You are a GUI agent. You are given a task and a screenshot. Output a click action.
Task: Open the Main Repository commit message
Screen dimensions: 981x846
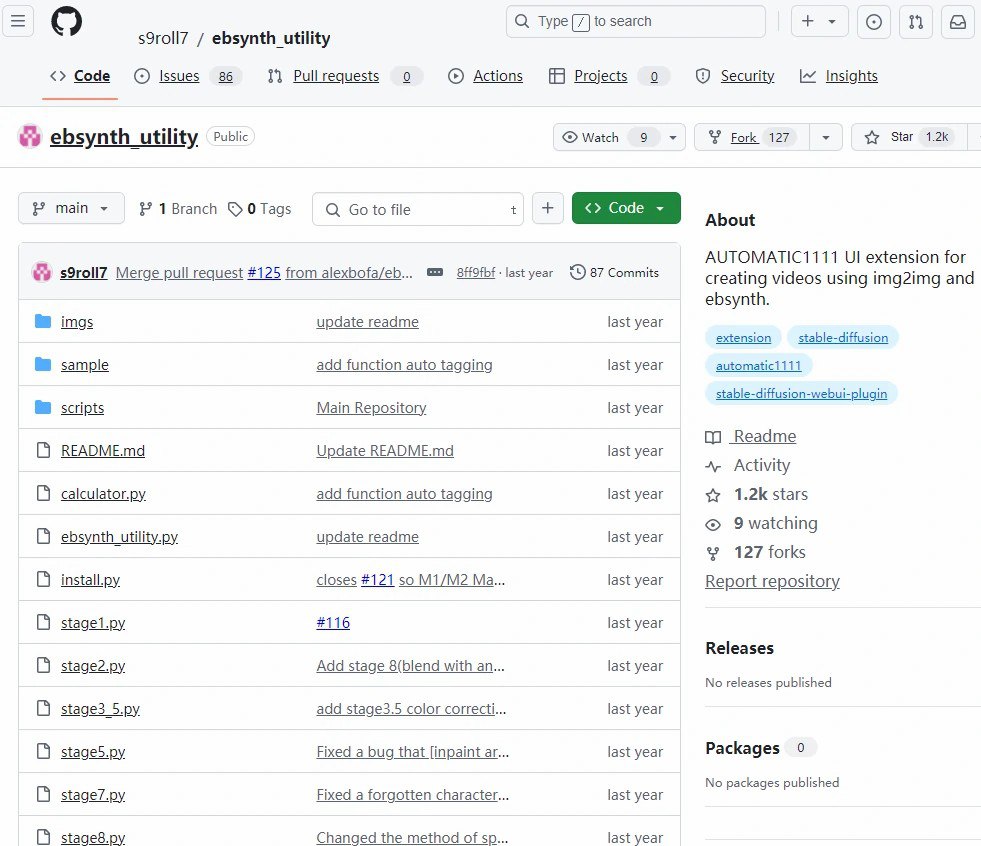[371, 408]
